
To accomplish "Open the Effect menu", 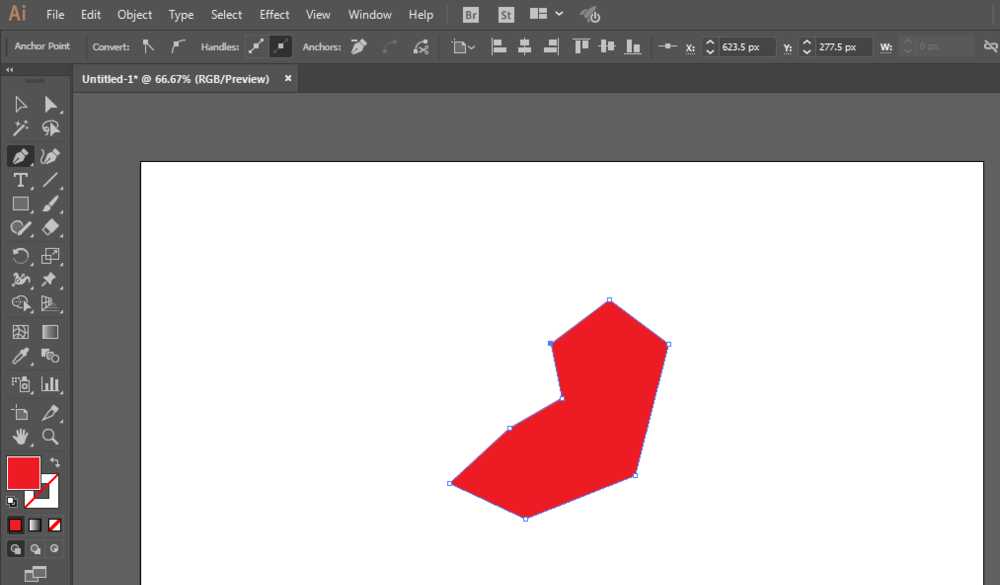I will [273, 14].
